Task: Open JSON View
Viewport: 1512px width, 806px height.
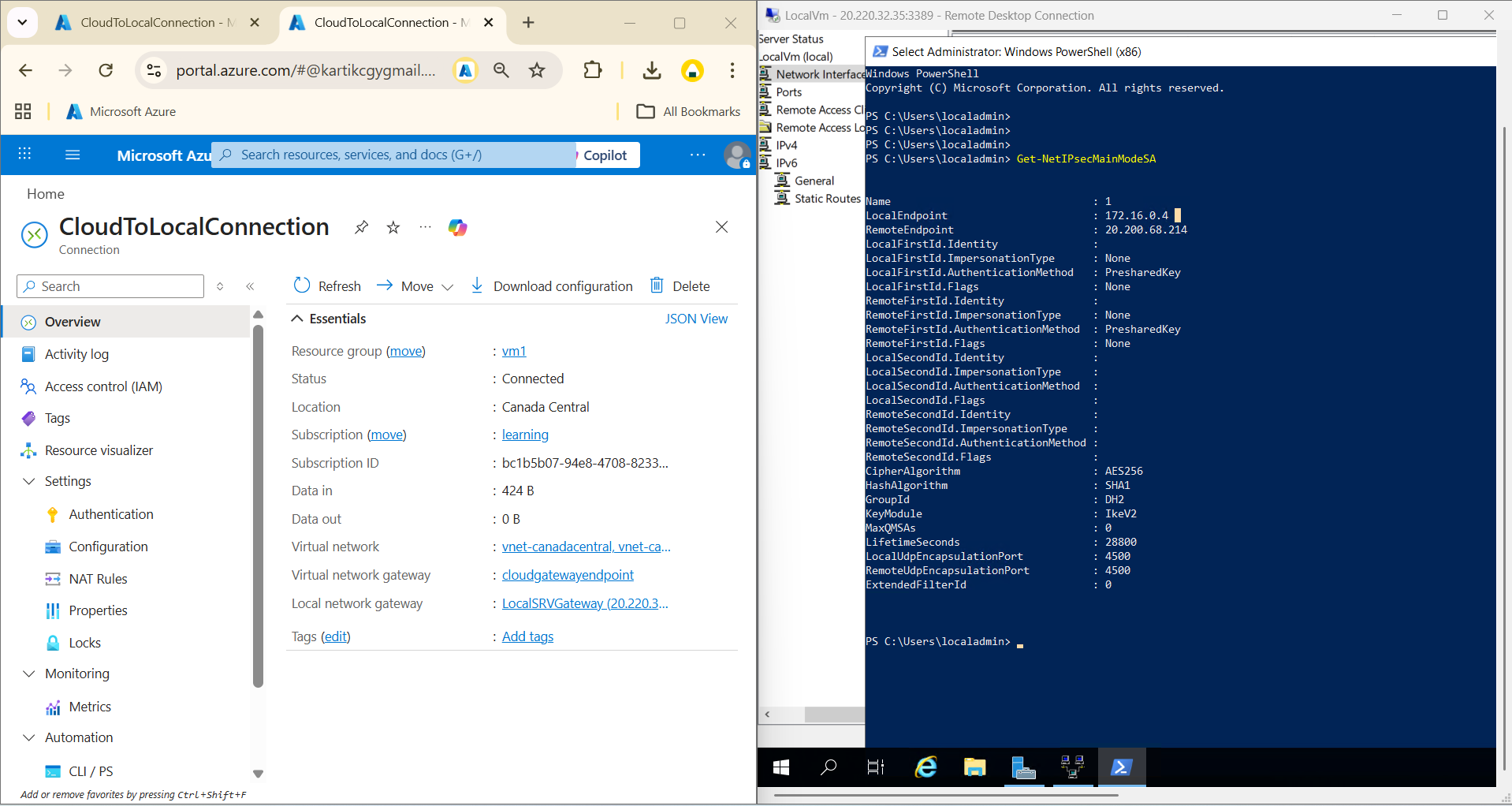Action: [x=696, y=319]
